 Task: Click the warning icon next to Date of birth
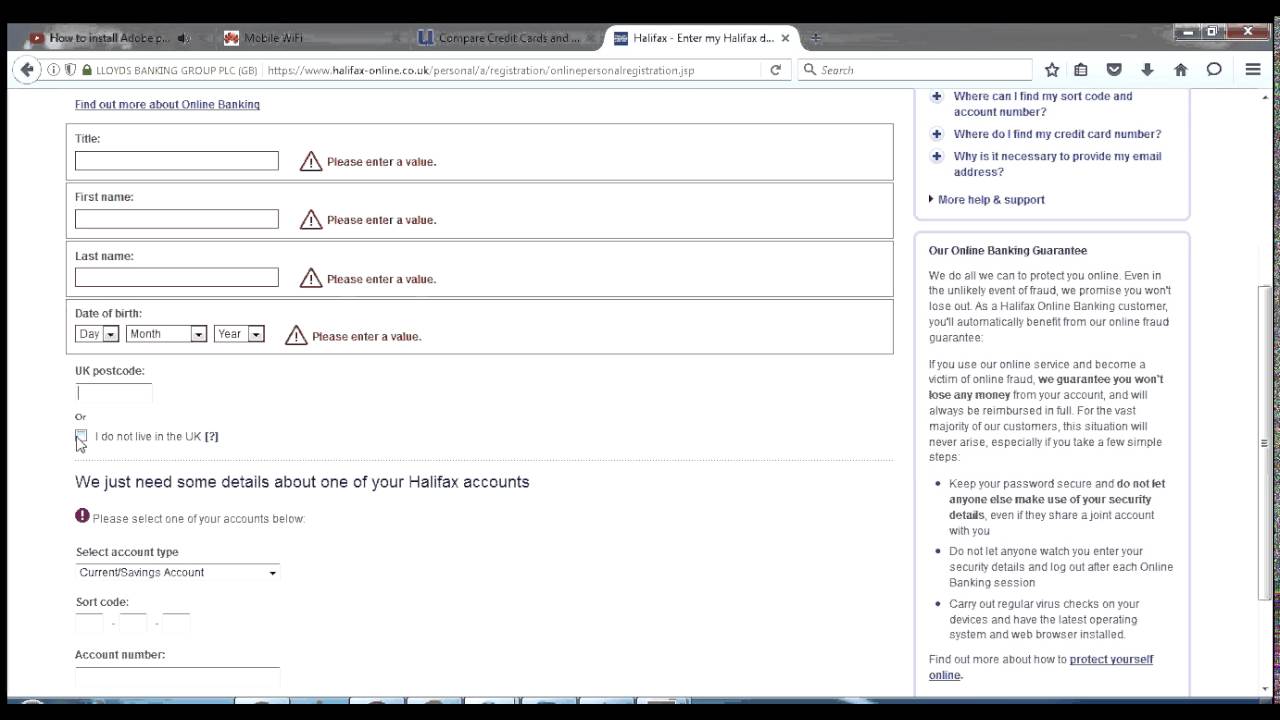pos(296,336)
